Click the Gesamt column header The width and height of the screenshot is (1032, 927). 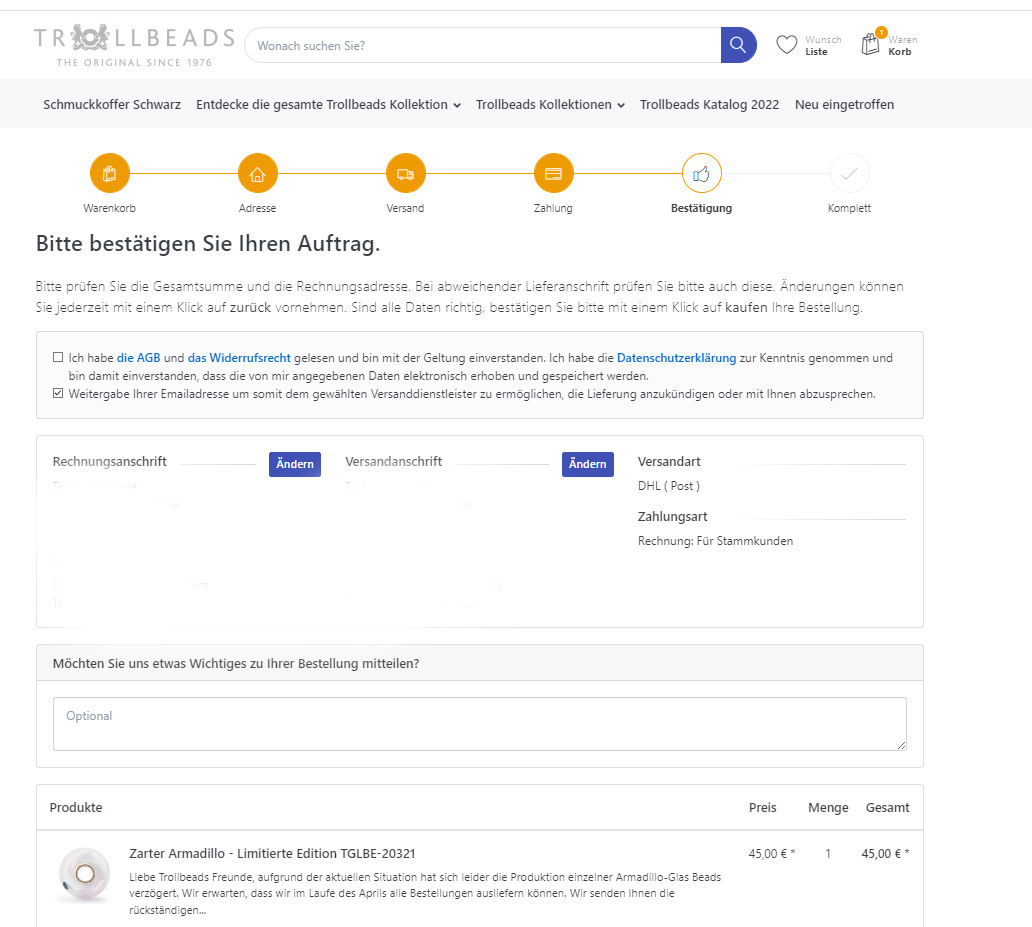click(x=888, y=808)
